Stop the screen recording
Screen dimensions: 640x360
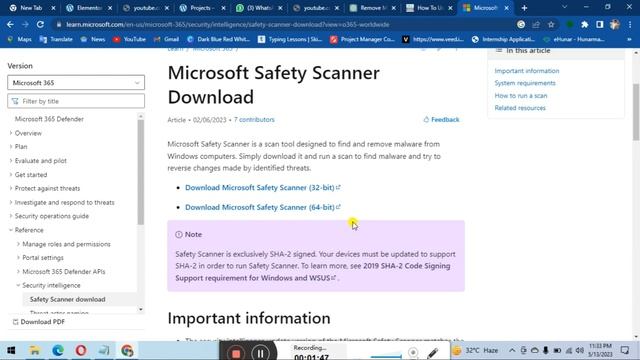[236, 353]
